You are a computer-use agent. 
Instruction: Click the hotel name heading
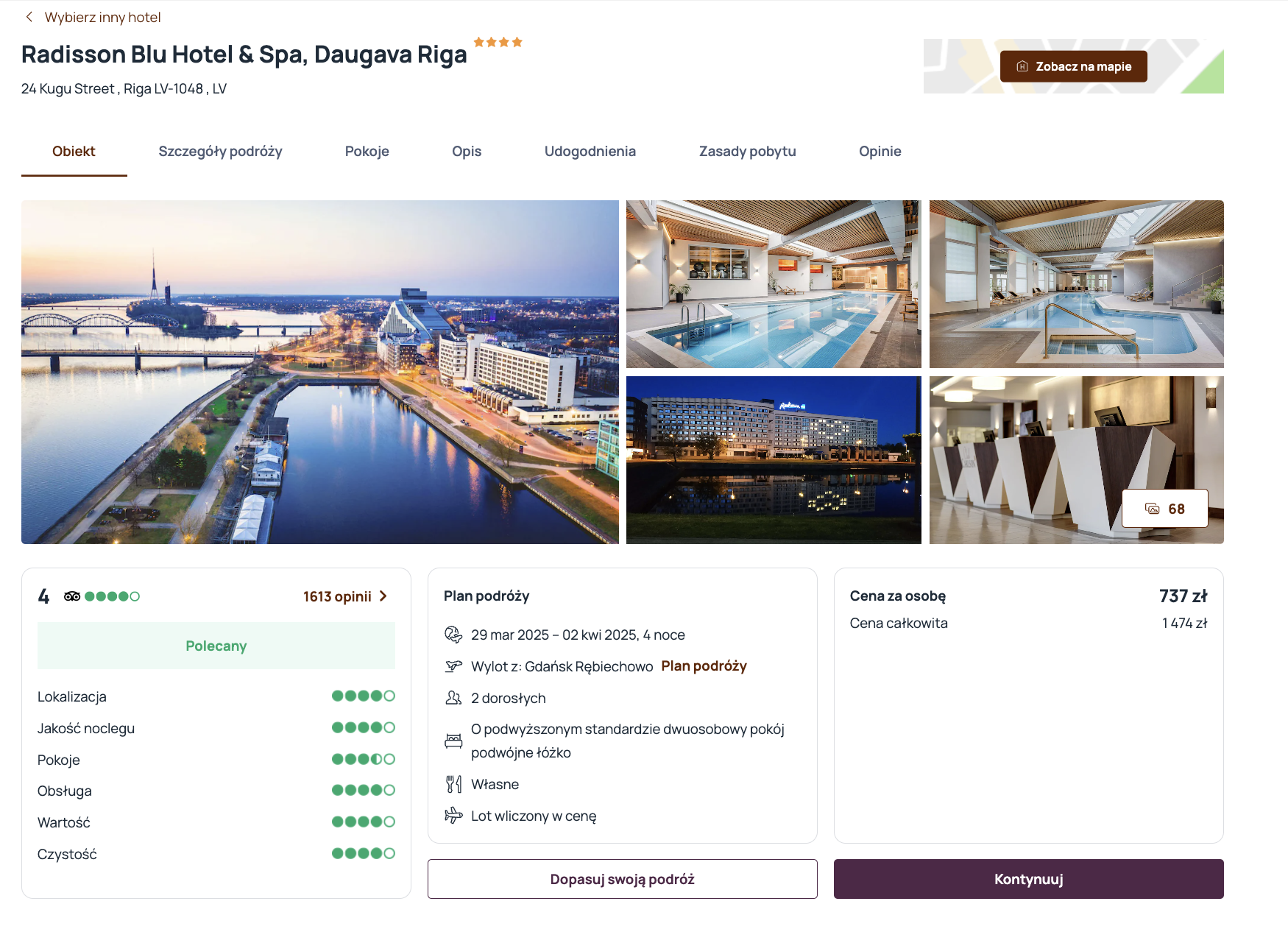(244, 54)
